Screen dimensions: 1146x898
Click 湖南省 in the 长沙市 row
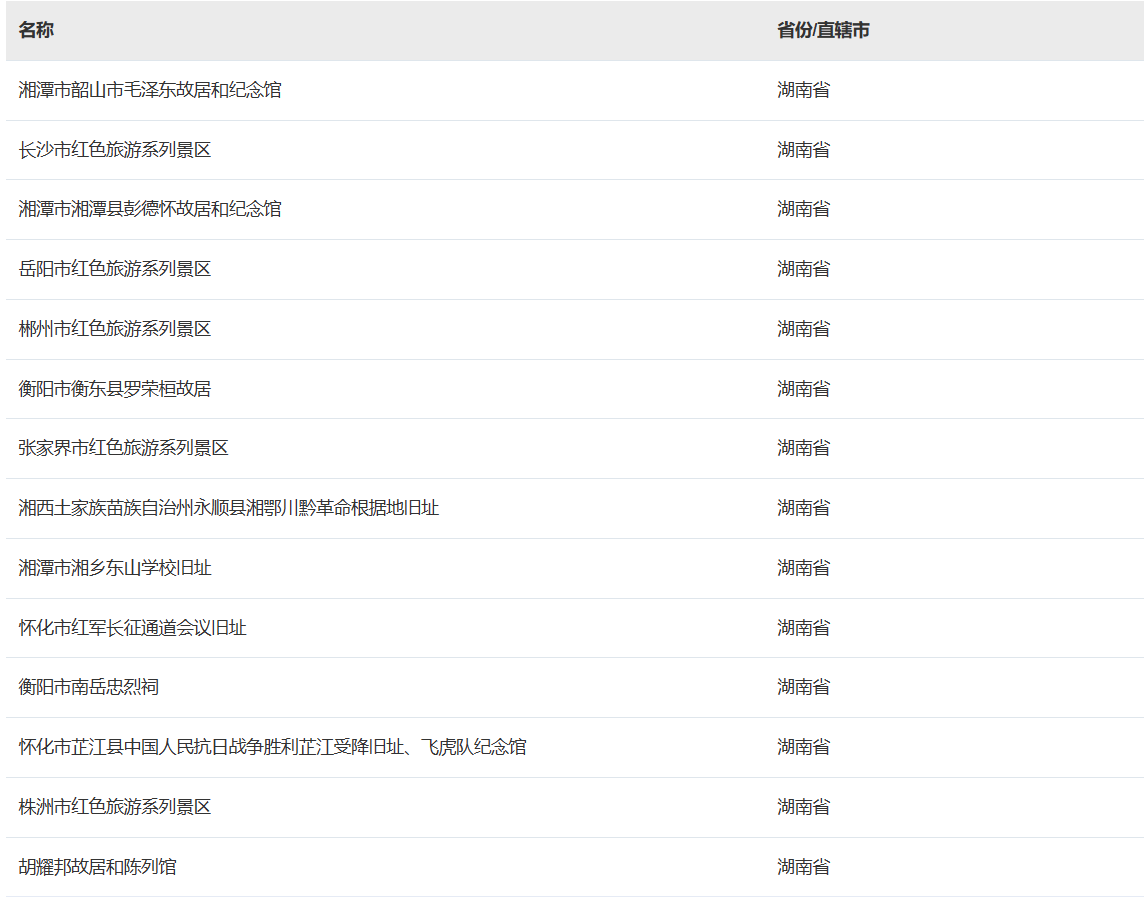[803, 150]
